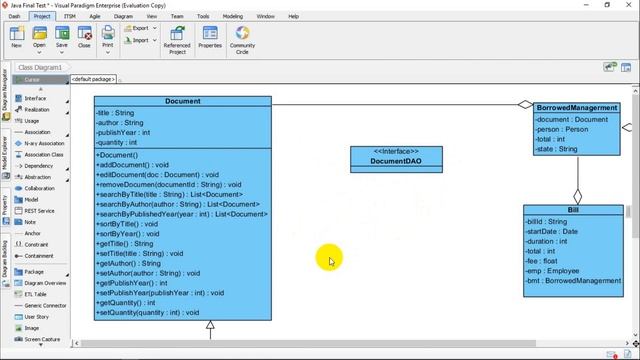Select the Association tool
640x360 pixels.
pyautogui.click(x=37, y=132)
